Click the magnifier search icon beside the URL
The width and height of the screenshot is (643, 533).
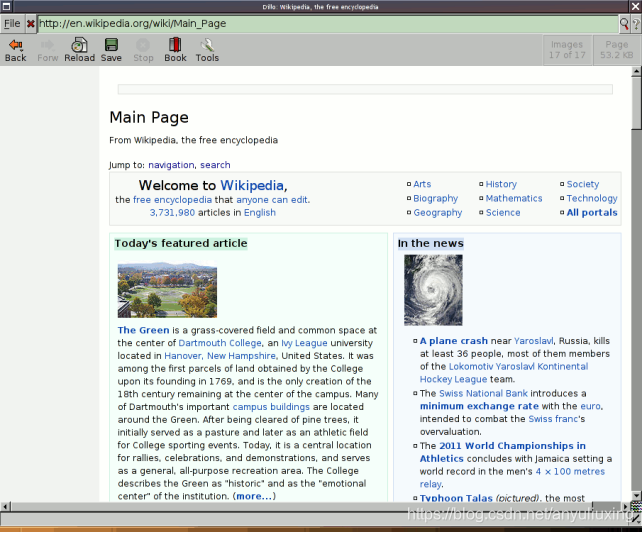[624, 24]
